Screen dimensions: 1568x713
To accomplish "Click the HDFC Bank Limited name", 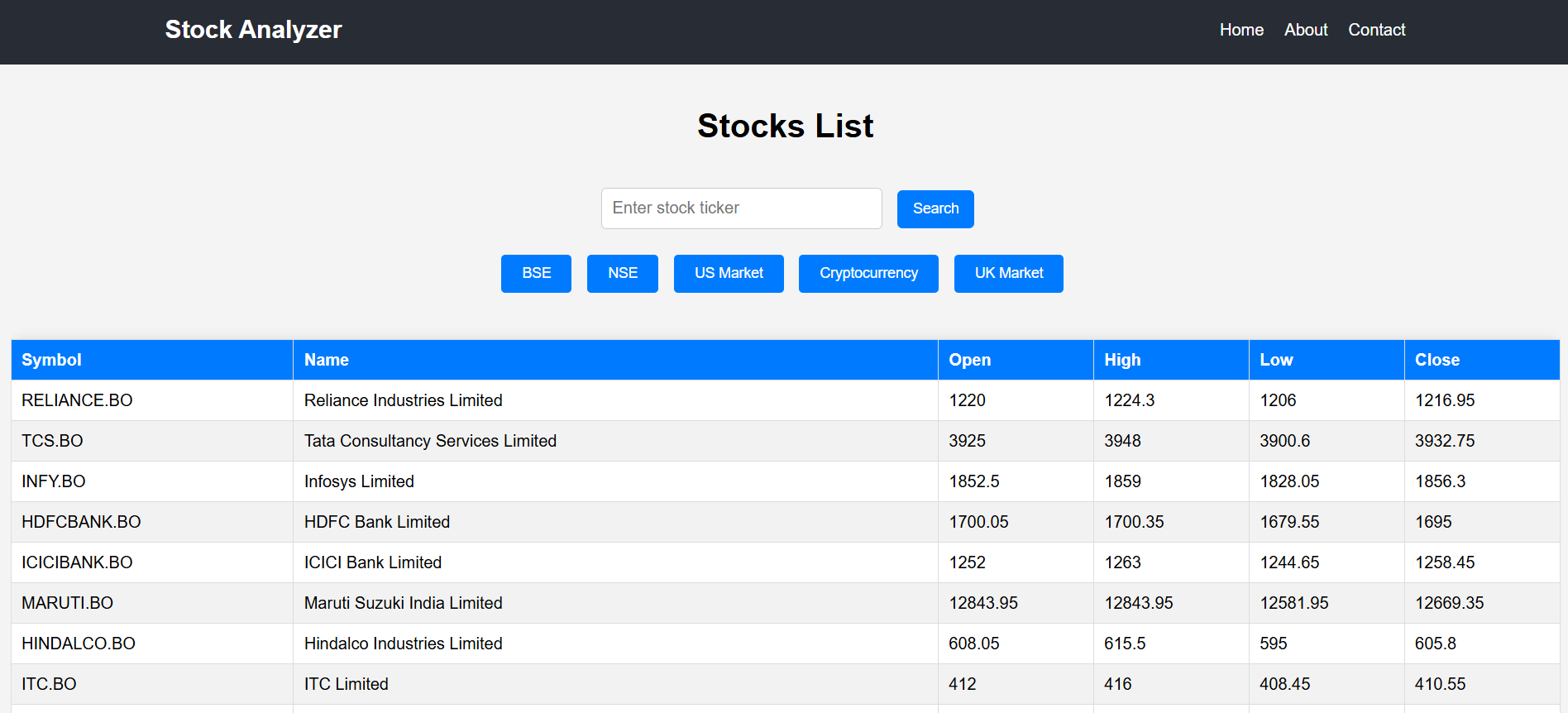I will coord(377,522).
